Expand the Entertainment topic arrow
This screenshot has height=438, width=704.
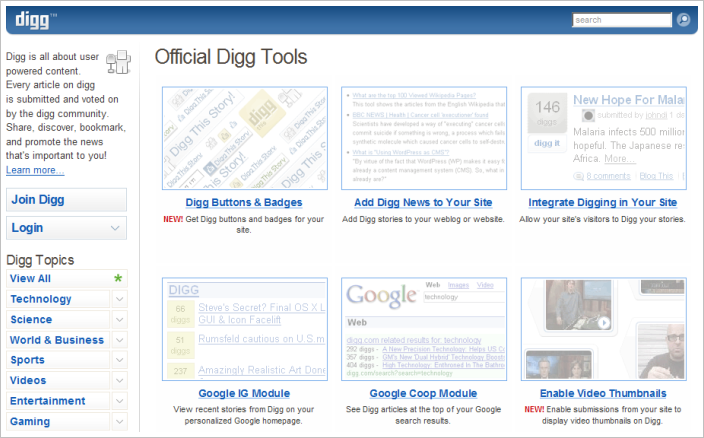click(x=119, y=401)
